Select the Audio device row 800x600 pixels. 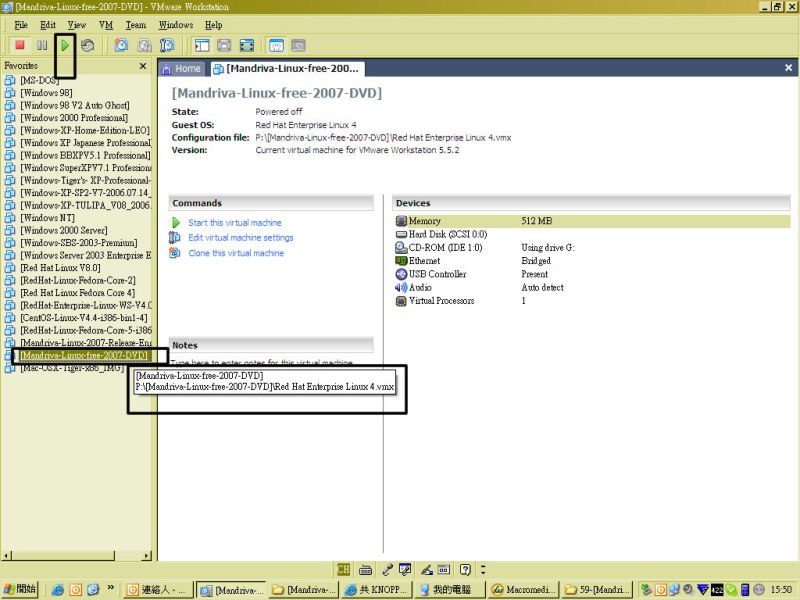pyautogui.click(x=420, y=287)
